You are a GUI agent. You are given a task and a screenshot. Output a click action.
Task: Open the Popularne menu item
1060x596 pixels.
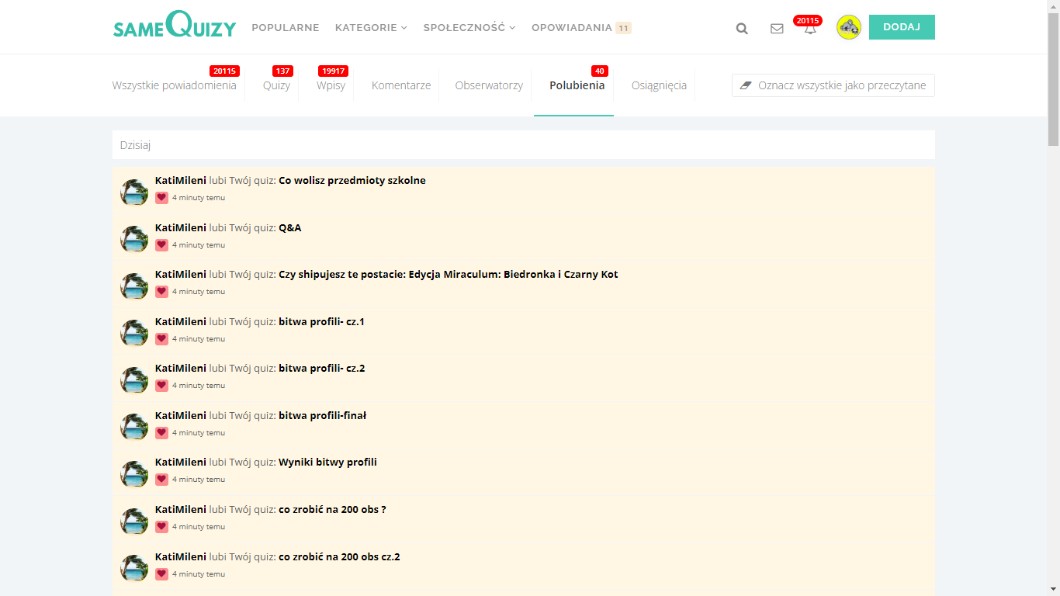pyautogui.click(x=285, y=28)
